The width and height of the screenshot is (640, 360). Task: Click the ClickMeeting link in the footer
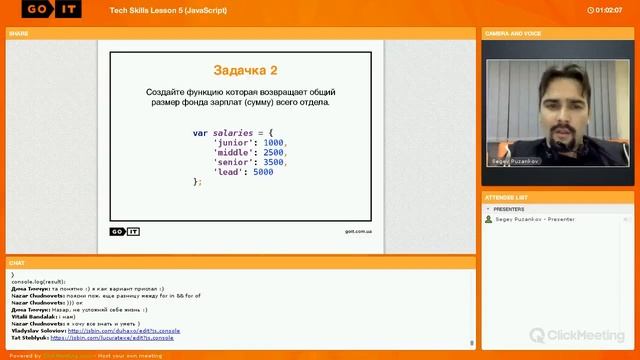point(69,356)
